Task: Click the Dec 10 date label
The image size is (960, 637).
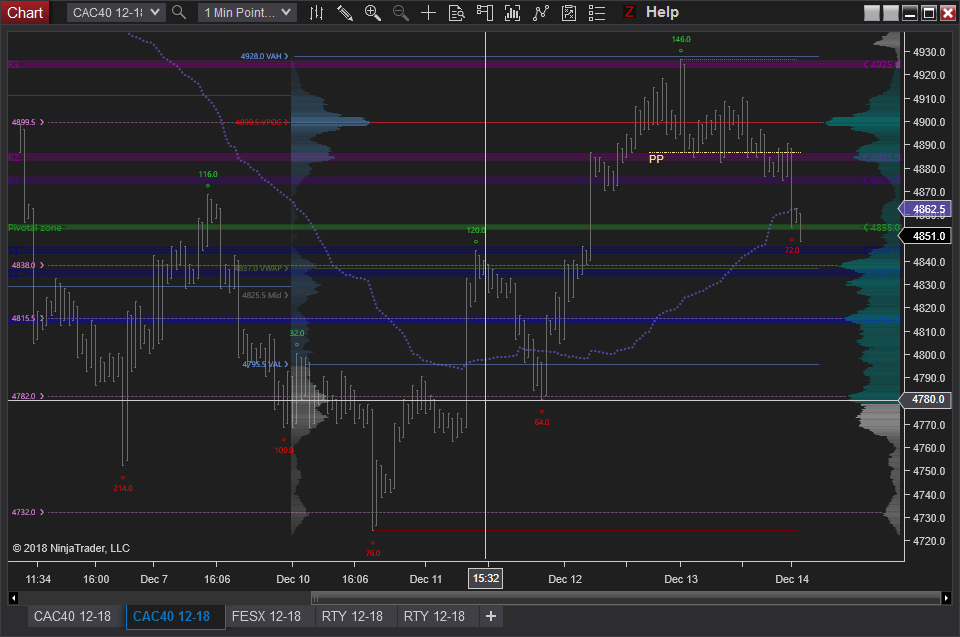Action: [x=293, y=579]
